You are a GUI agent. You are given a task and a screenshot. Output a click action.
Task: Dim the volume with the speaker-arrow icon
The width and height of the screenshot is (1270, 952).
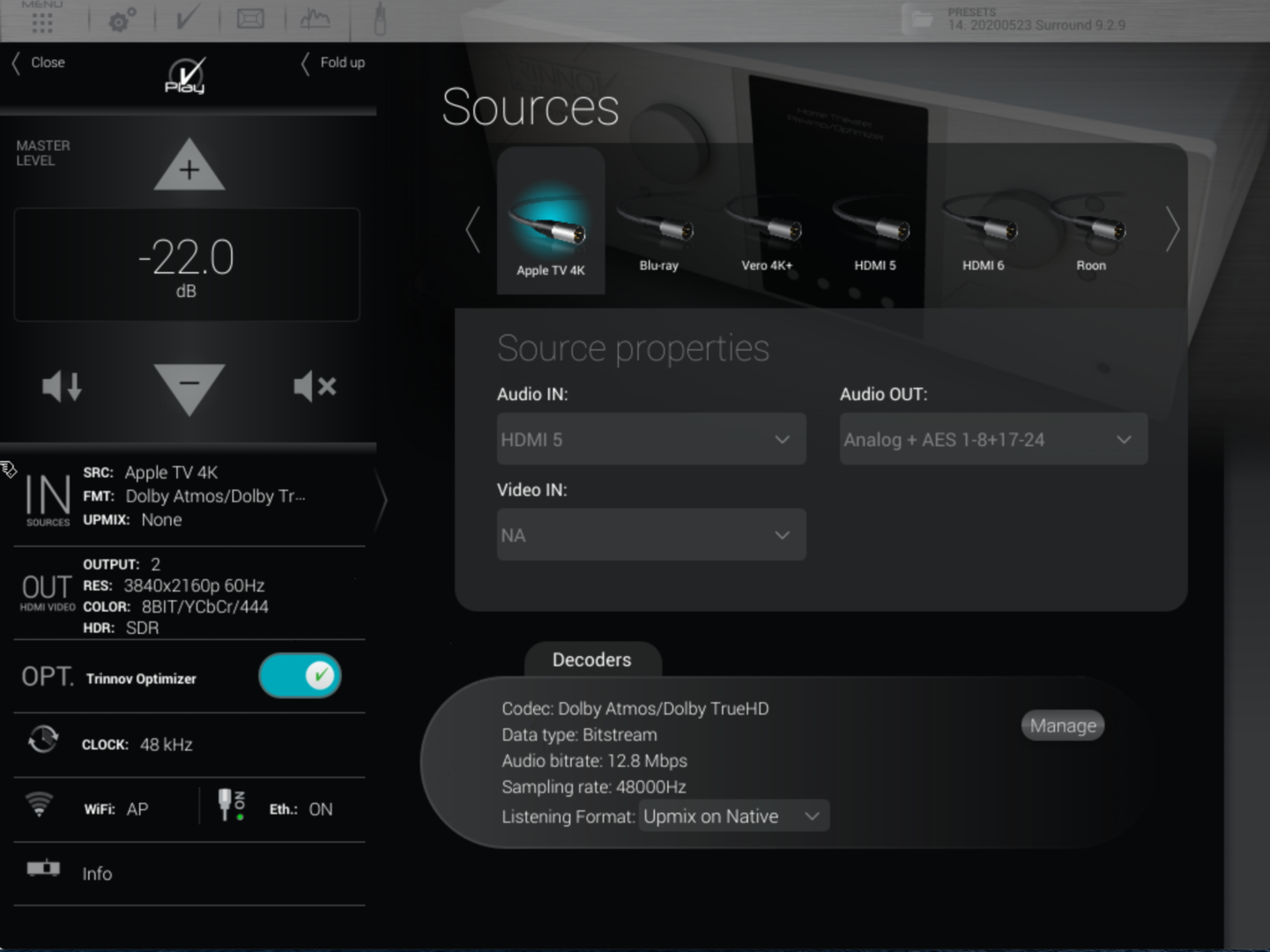(63, 386)
